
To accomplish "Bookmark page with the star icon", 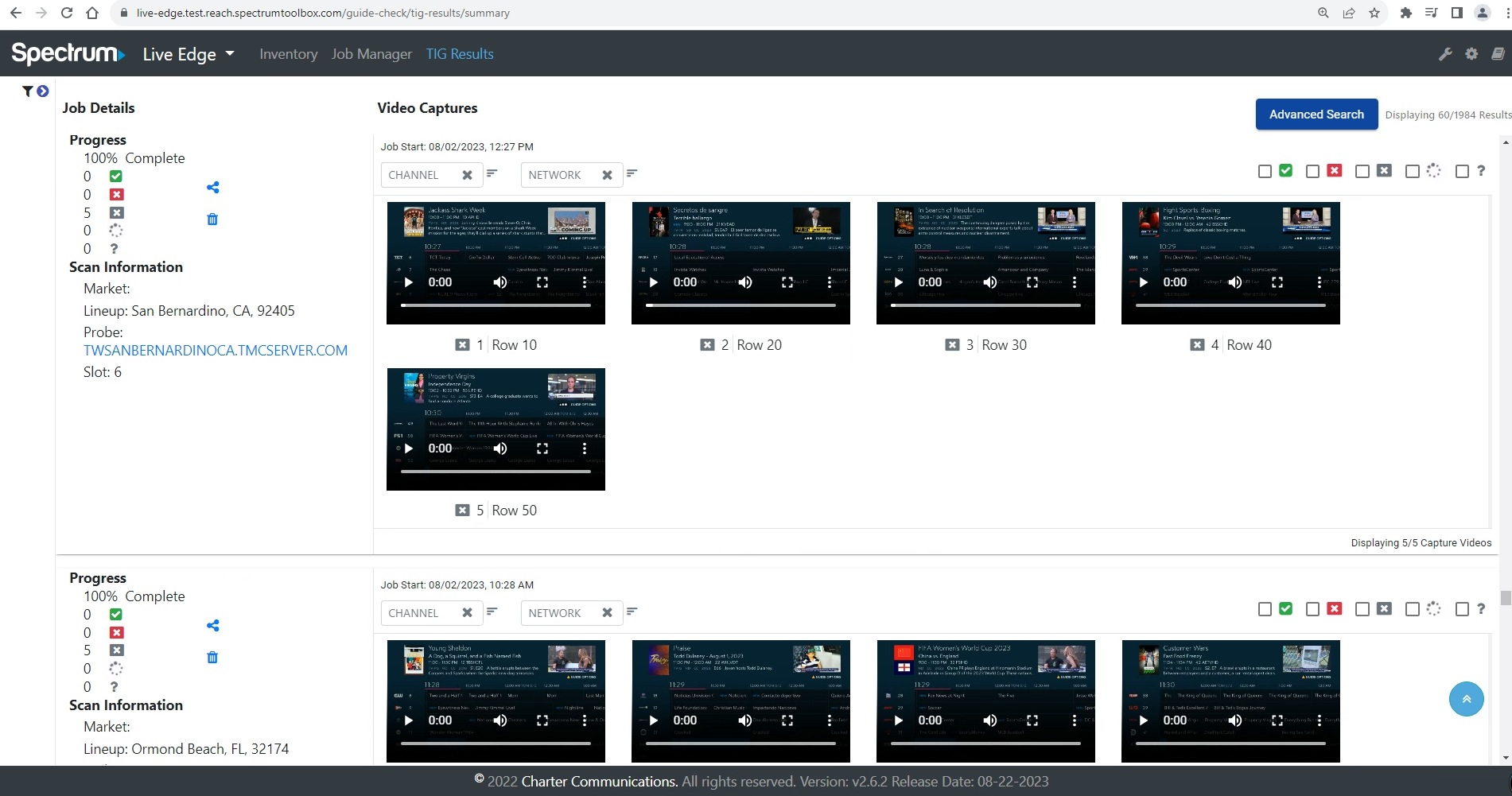I will click(1374, 13).
